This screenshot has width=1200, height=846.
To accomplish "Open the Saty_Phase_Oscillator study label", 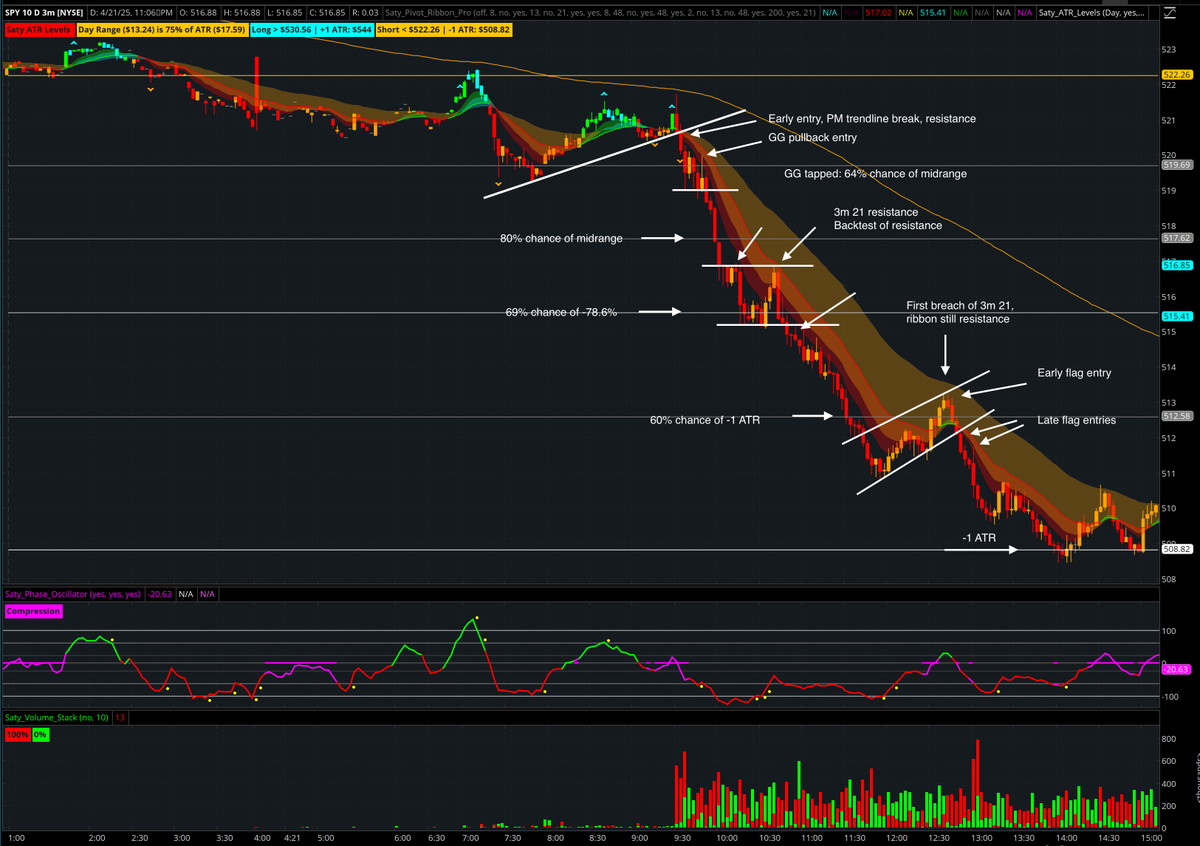I will (73, 594).
